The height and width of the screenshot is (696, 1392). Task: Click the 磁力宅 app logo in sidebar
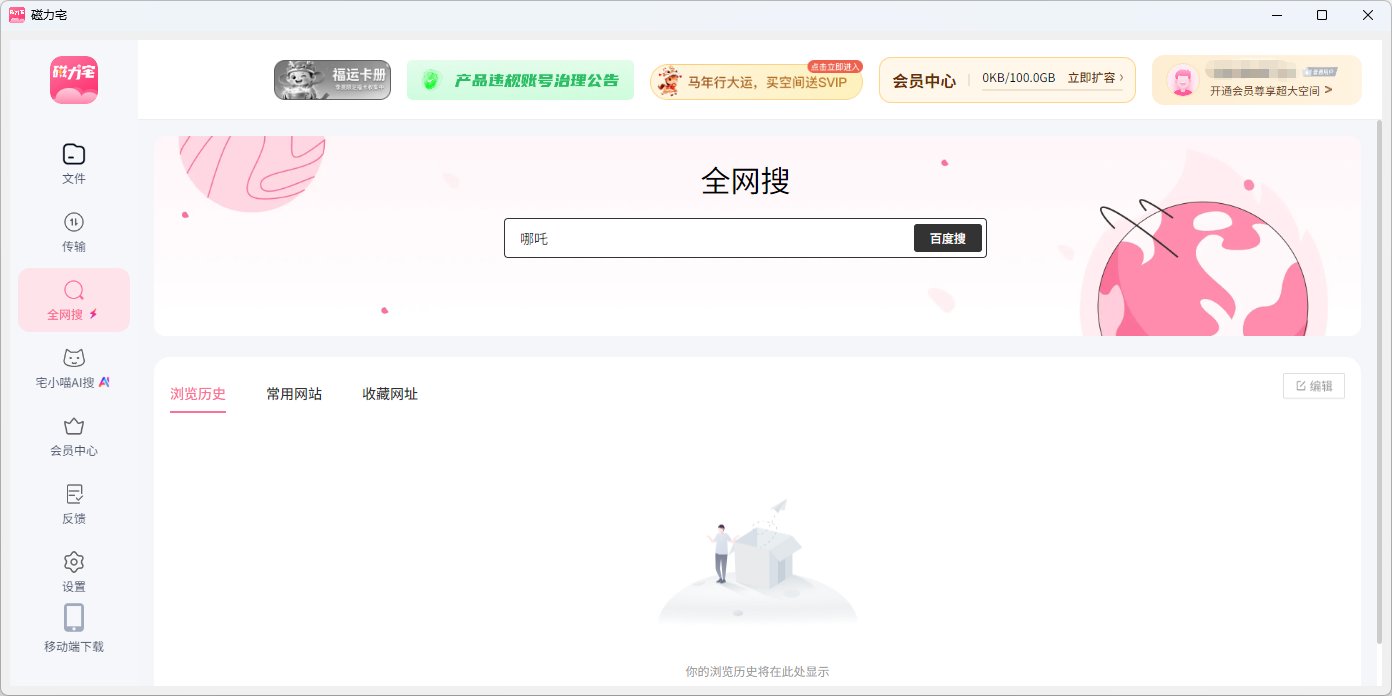click(74, 80)
